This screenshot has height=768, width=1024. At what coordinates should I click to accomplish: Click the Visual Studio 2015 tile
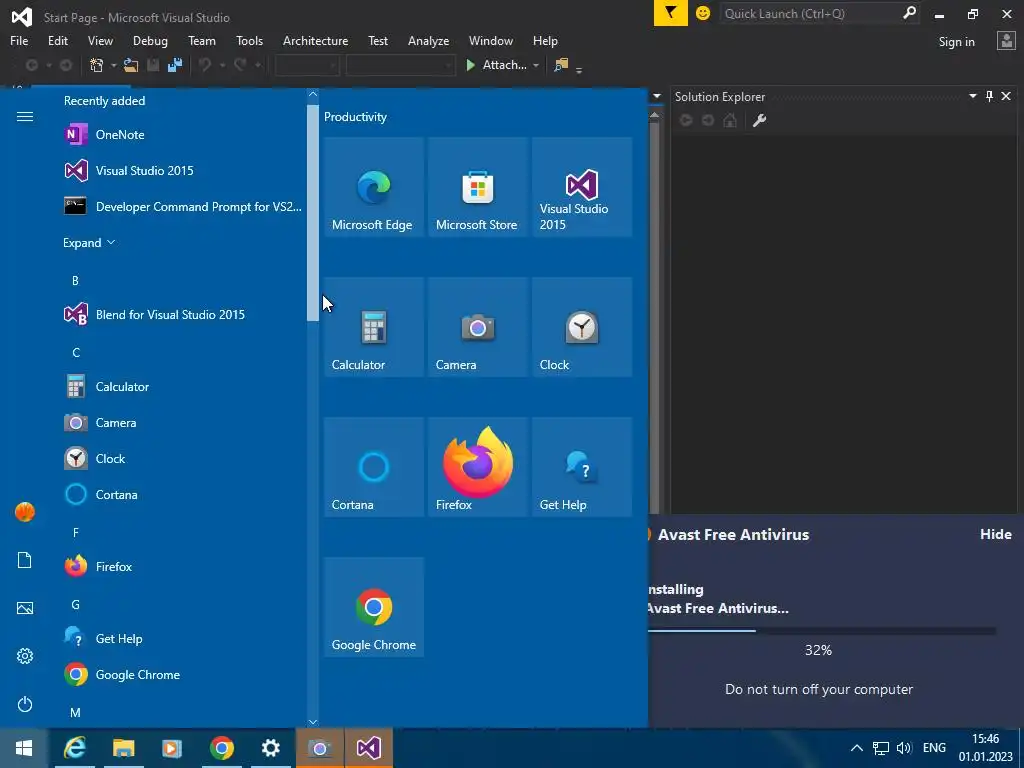pos(582,187)
